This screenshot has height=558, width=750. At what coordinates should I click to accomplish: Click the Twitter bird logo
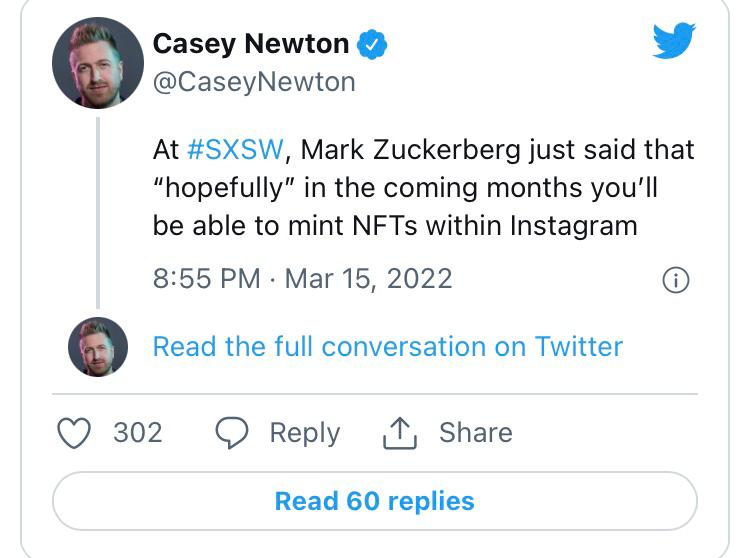click(673, 42)
